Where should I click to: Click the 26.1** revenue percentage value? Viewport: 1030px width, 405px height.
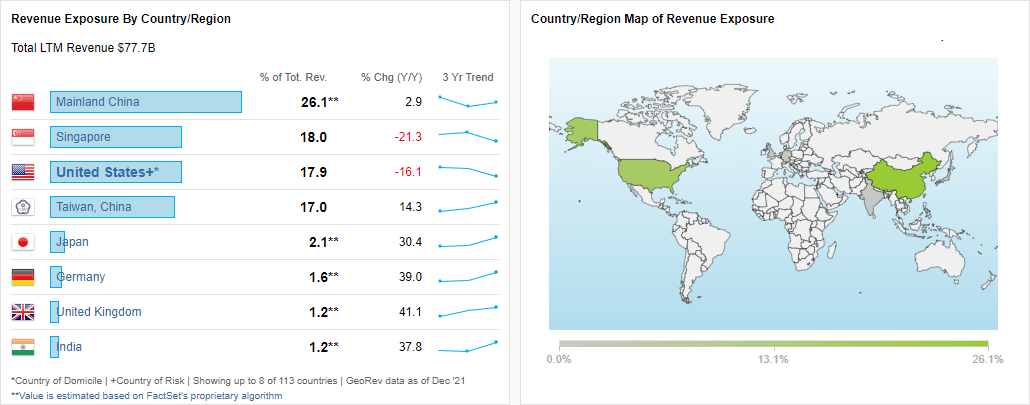click(319, 102)
